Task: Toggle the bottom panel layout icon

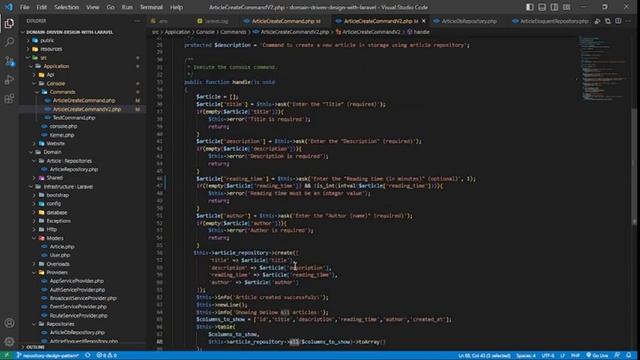Action: (x=542, y=7)
